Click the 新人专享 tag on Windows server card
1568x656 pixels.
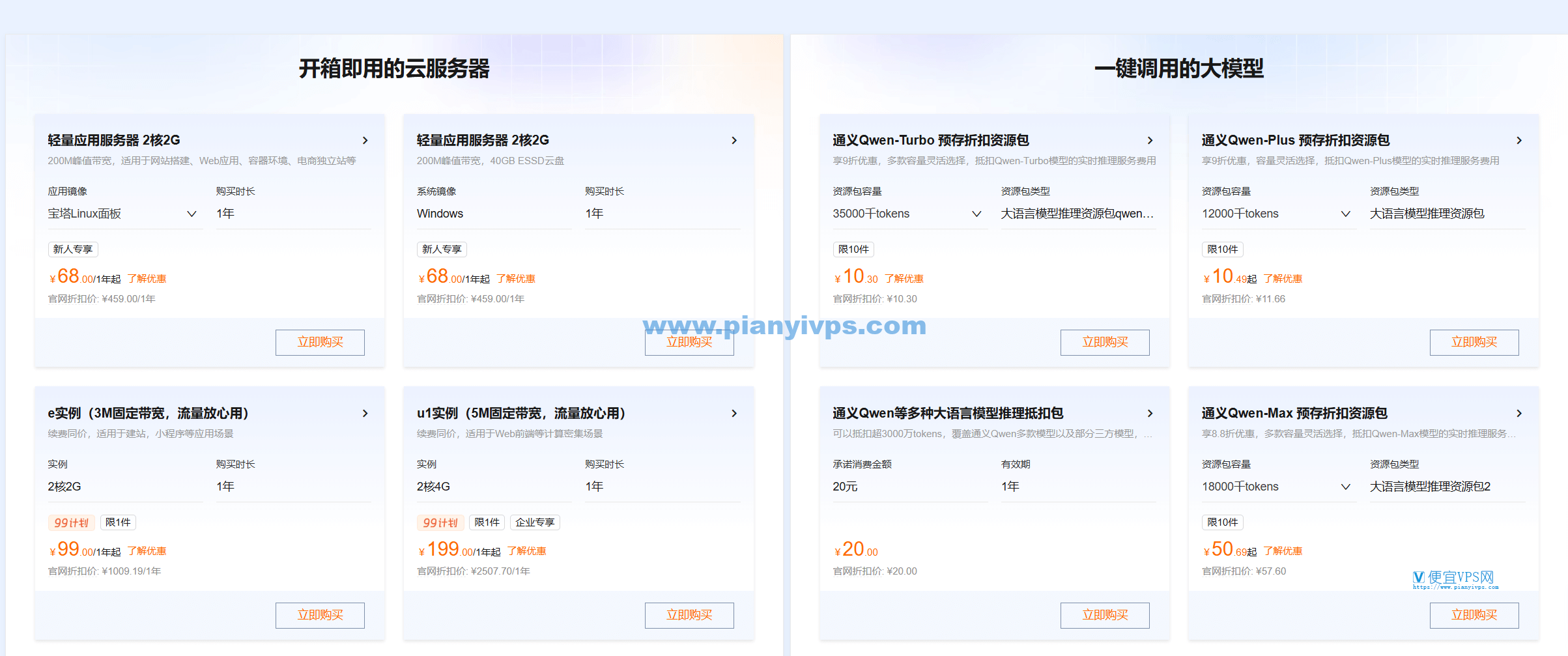click(x=442, y=250)
